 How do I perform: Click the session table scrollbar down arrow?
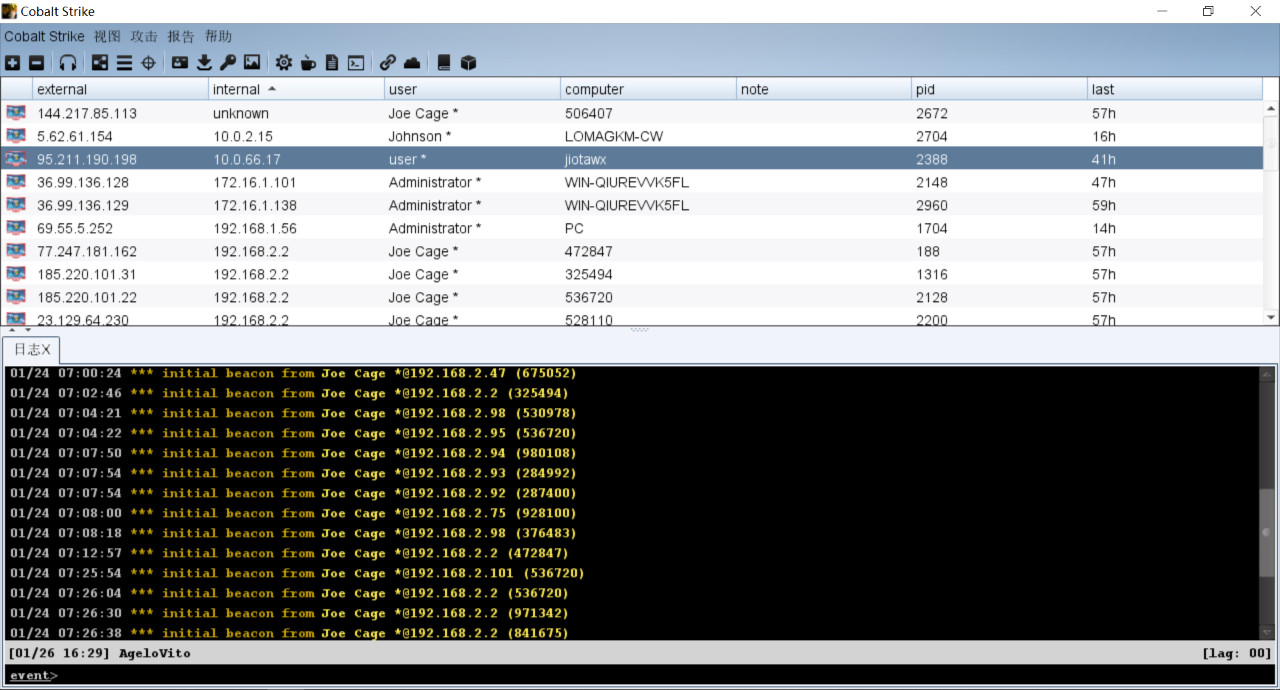pos(1272,317)
